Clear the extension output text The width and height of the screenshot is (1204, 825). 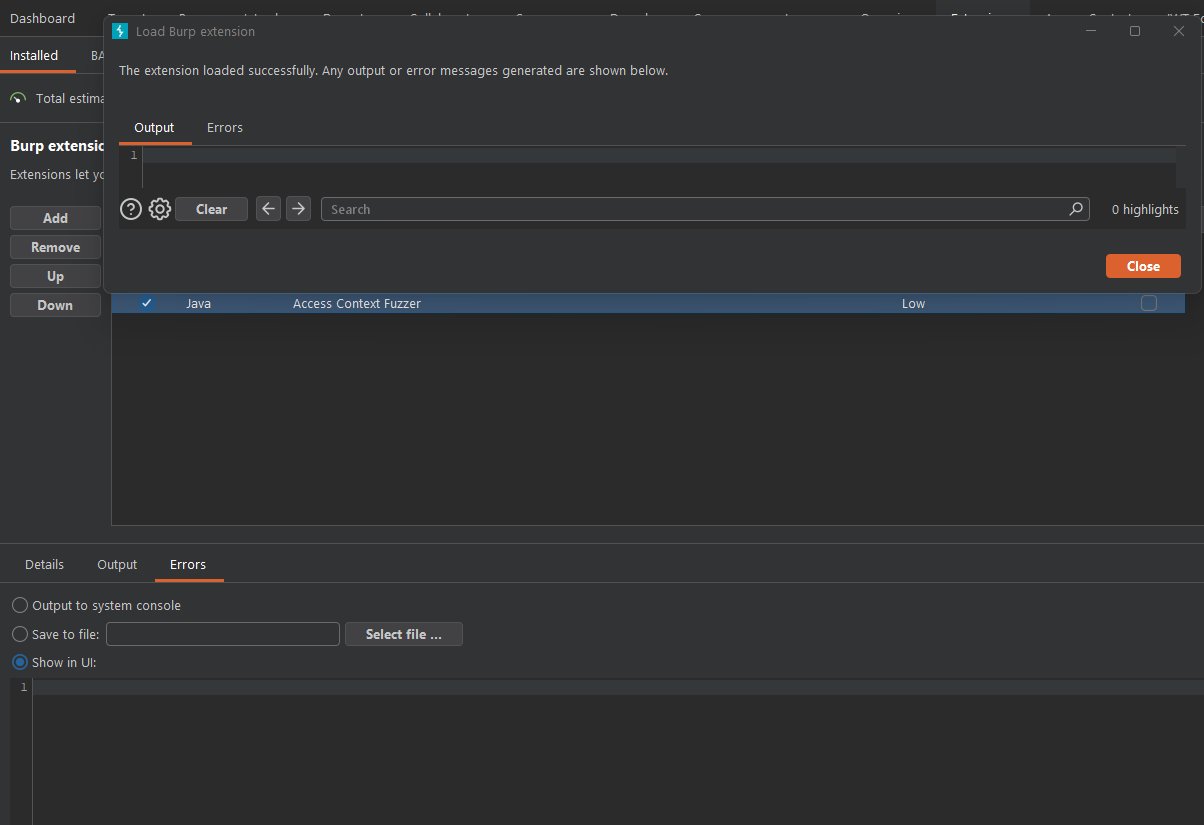point(211,209)
